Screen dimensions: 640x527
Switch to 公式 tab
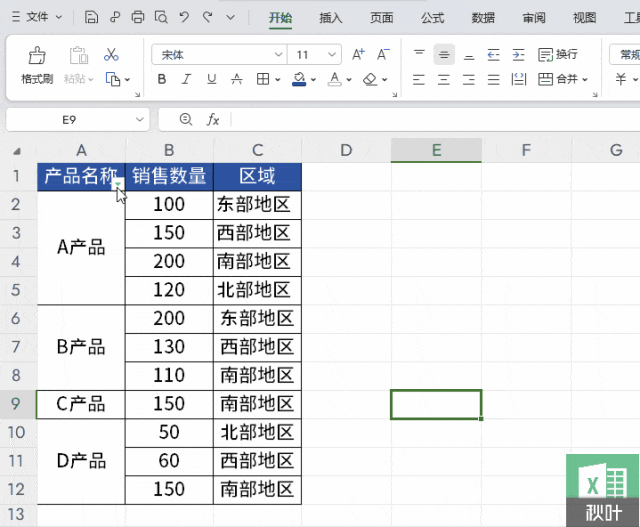click(432, 18)
